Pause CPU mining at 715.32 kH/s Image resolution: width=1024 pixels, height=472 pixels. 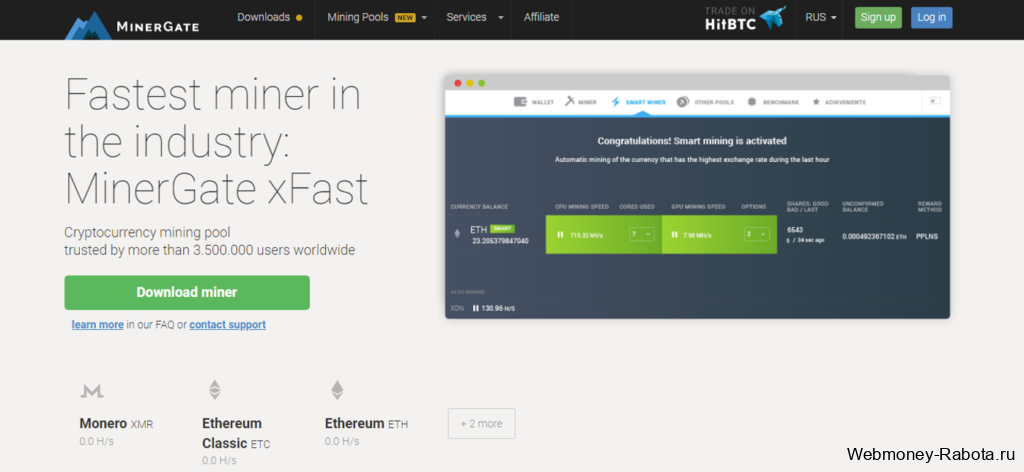point(560,234)
